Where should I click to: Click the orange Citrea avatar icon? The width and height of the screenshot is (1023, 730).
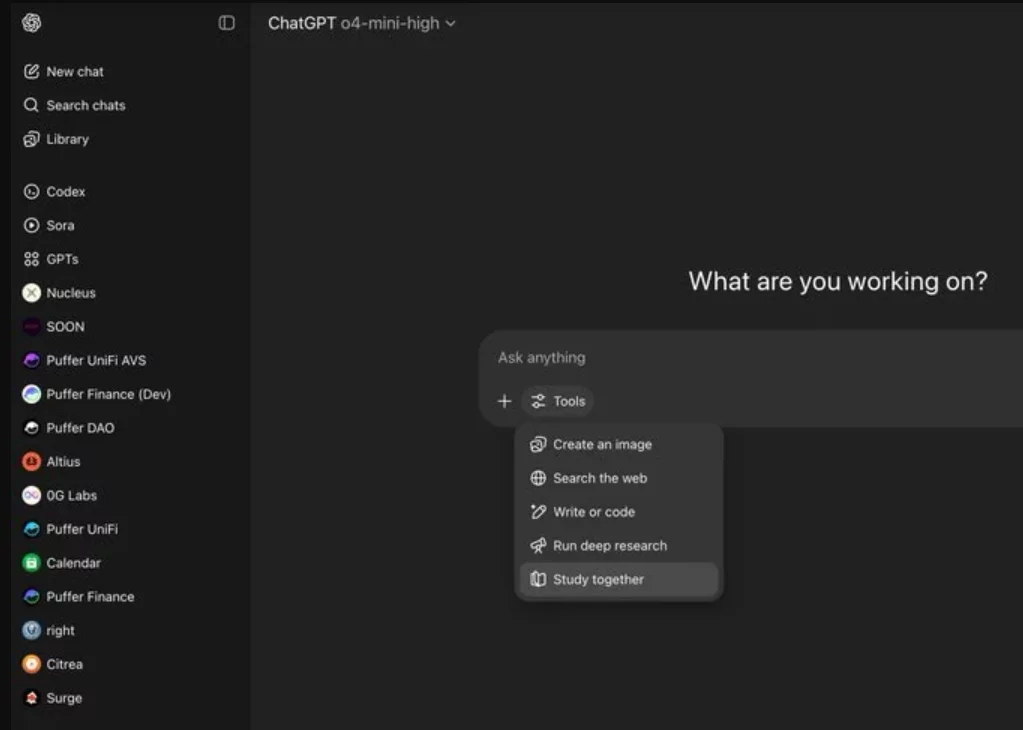tap(31, 664)
